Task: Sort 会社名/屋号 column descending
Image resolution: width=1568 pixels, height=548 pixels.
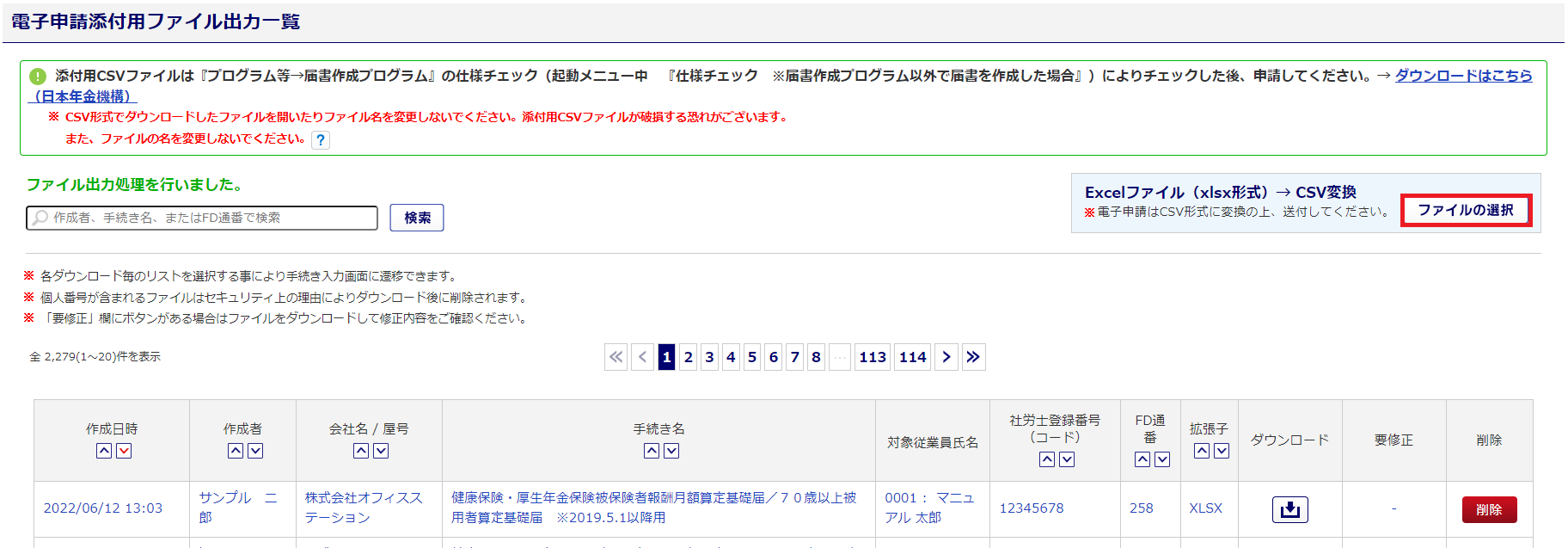Action: (381, 451)
